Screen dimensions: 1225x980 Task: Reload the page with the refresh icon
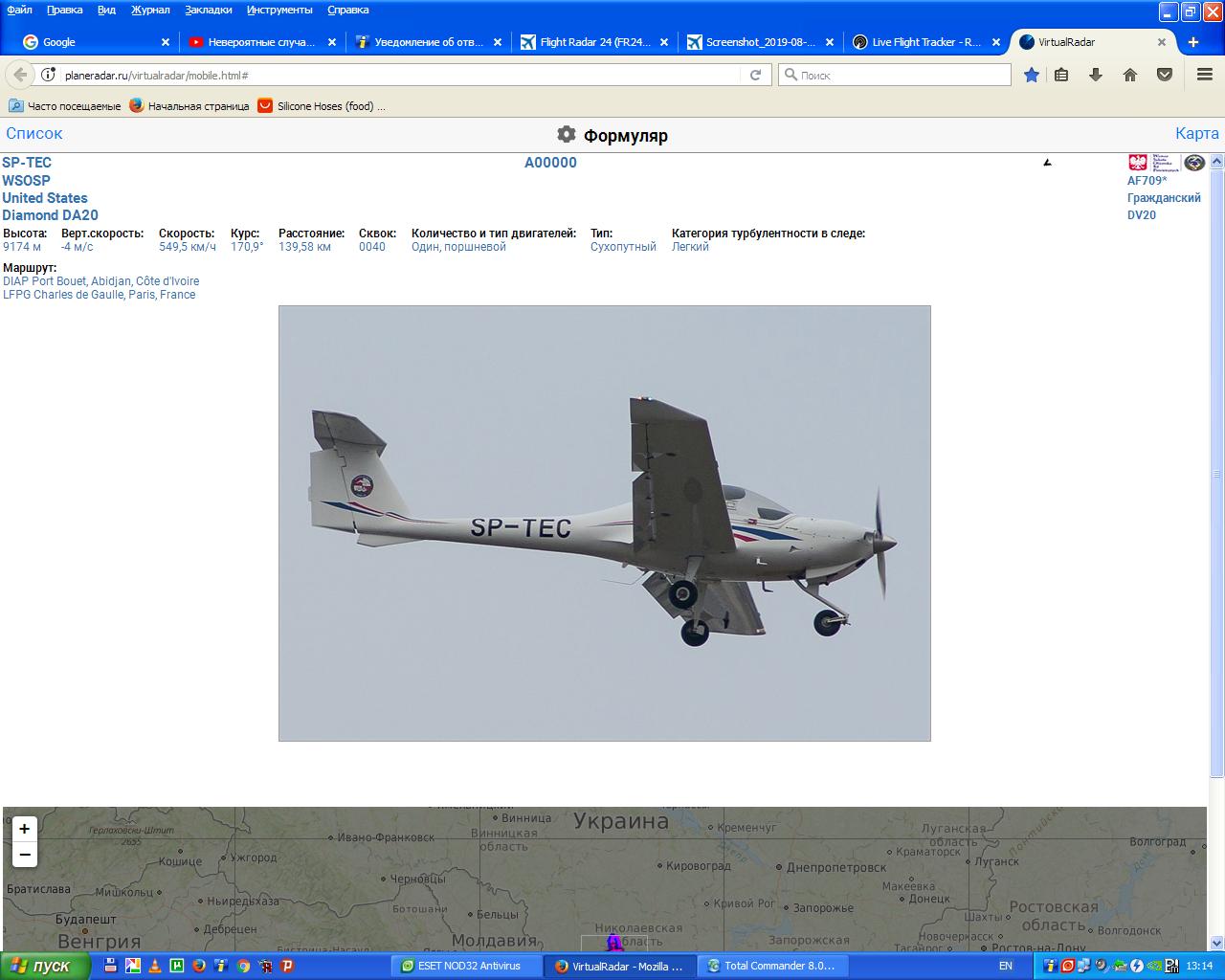755,75
